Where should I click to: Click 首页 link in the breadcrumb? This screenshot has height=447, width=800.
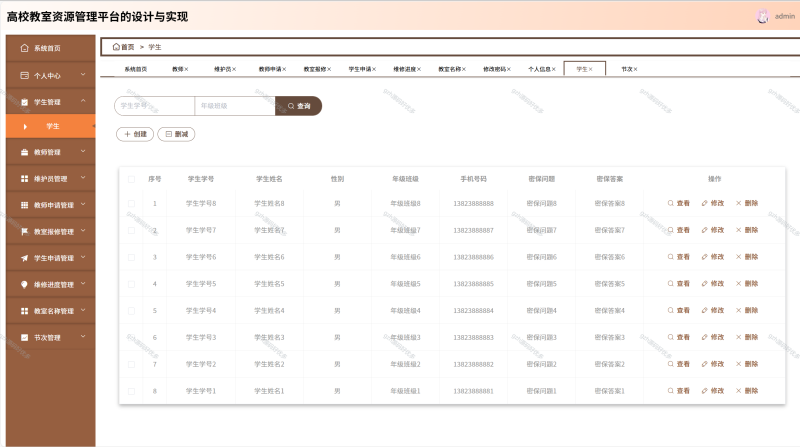point(128,47)
